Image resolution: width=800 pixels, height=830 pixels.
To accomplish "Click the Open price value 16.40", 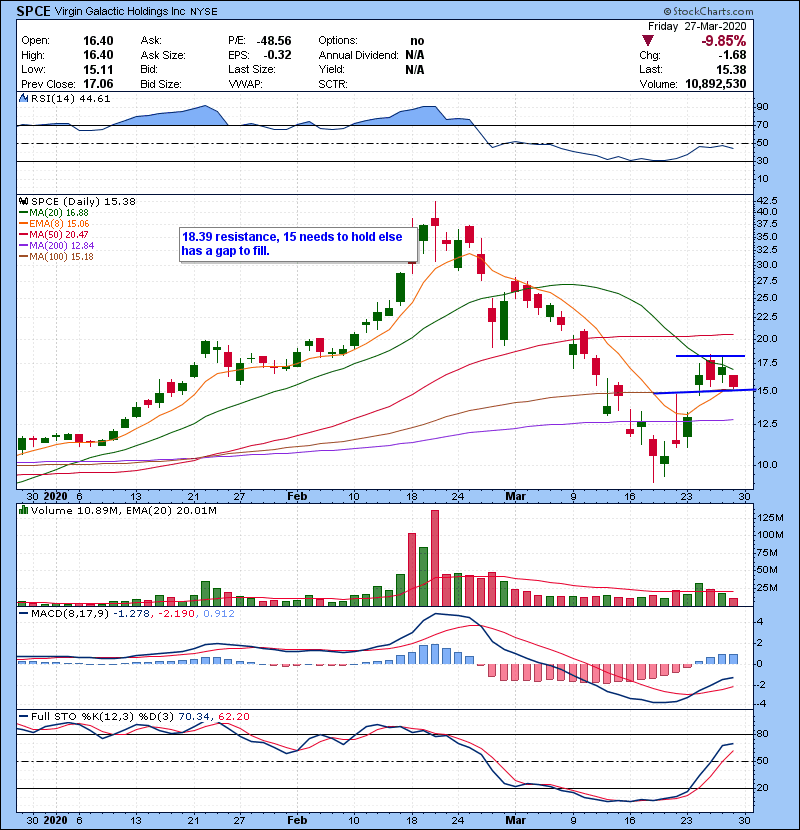I will 98,41.
